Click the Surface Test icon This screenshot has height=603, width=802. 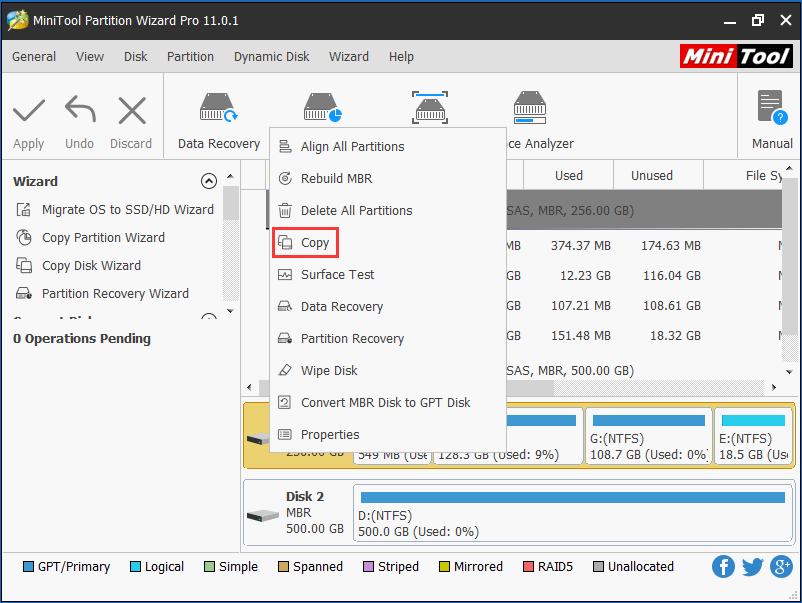[285, 275]
